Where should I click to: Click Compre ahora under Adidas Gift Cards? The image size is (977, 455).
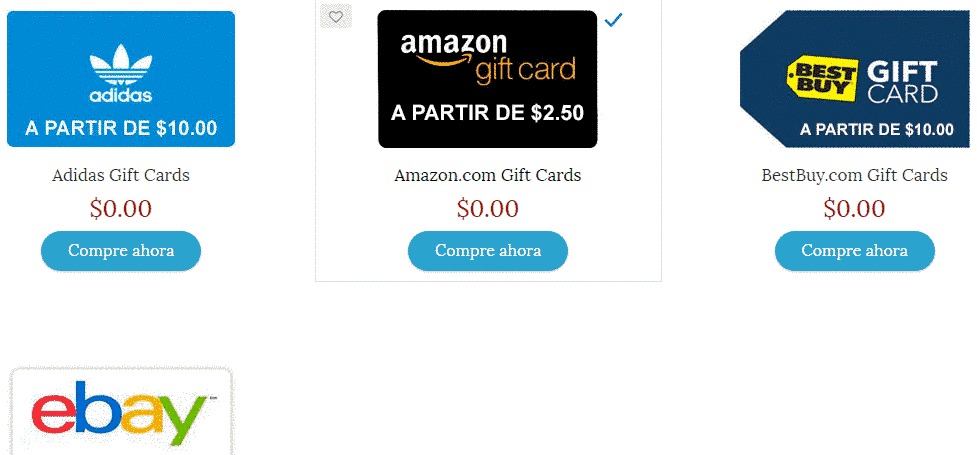pos(121,251)
